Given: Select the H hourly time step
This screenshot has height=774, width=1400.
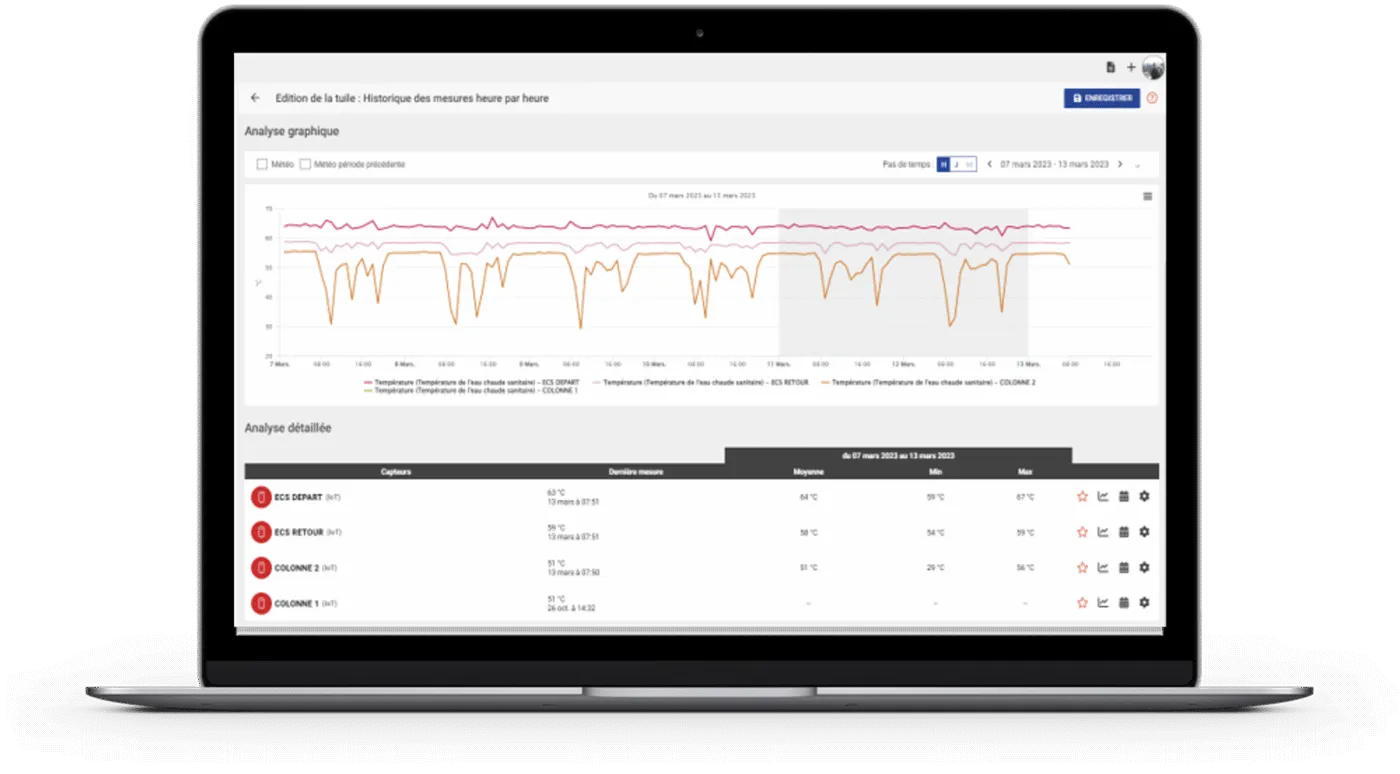Looking at the screenshot, I should tap(943, 164).
